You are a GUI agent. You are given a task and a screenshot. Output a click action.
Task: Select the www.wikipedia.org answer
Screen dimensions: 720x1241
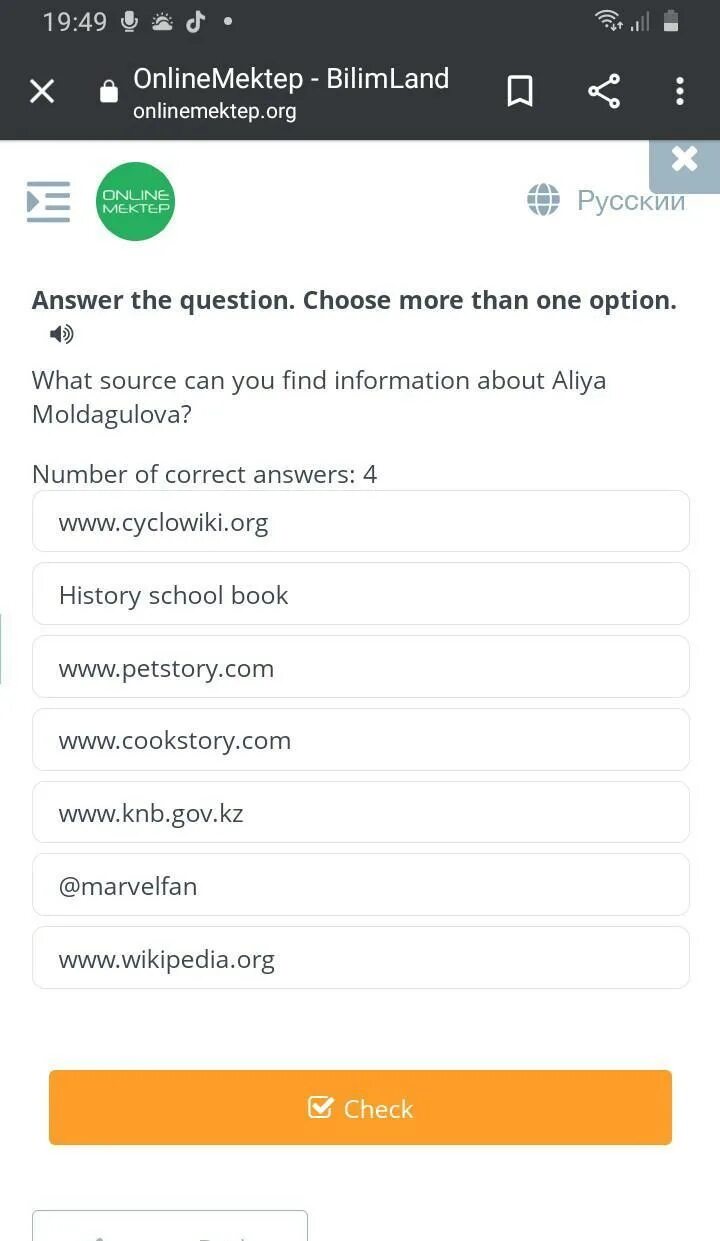pos(361,958)
